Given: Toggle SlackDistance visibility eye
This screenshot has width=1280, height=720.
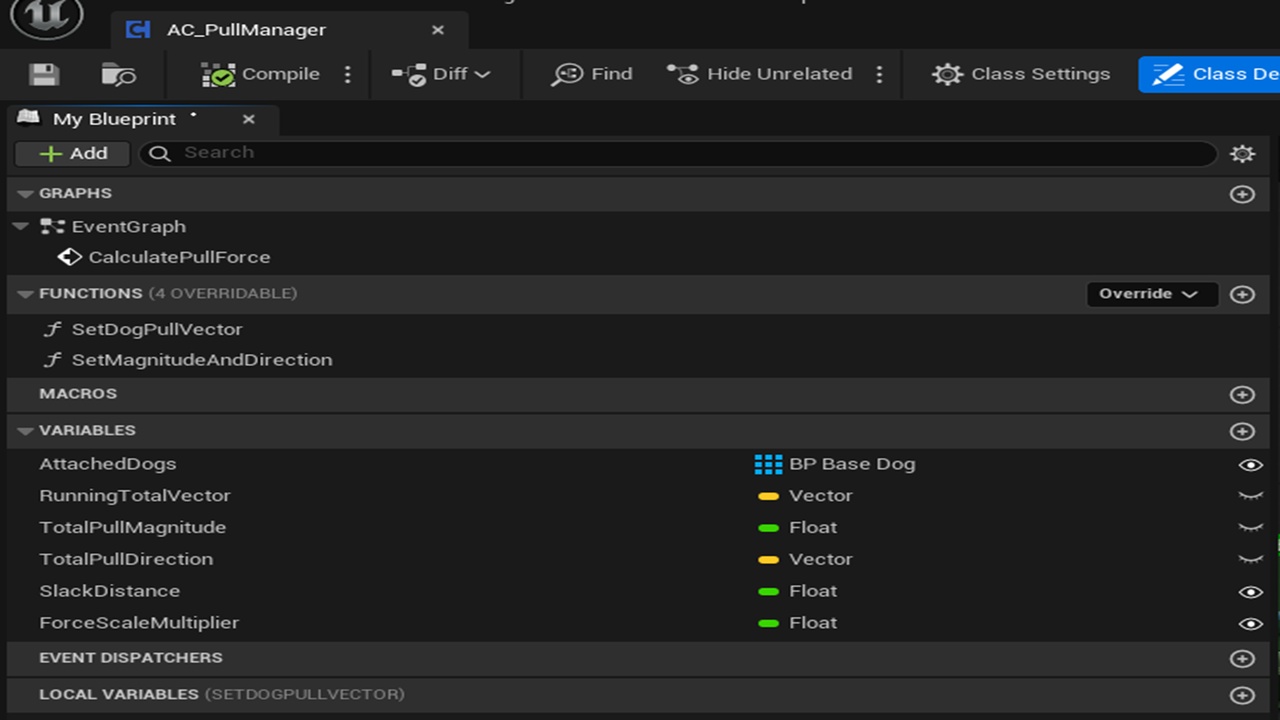Looking at the screenshot, I should pyautogui.click(x=1250, y=592).
